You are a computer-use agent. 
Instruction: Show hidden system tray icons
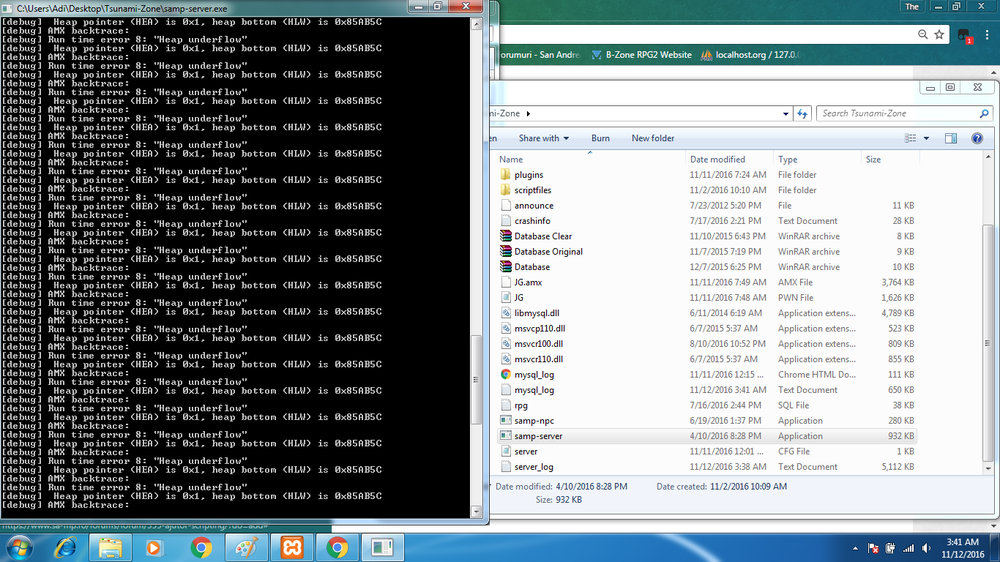855,548
